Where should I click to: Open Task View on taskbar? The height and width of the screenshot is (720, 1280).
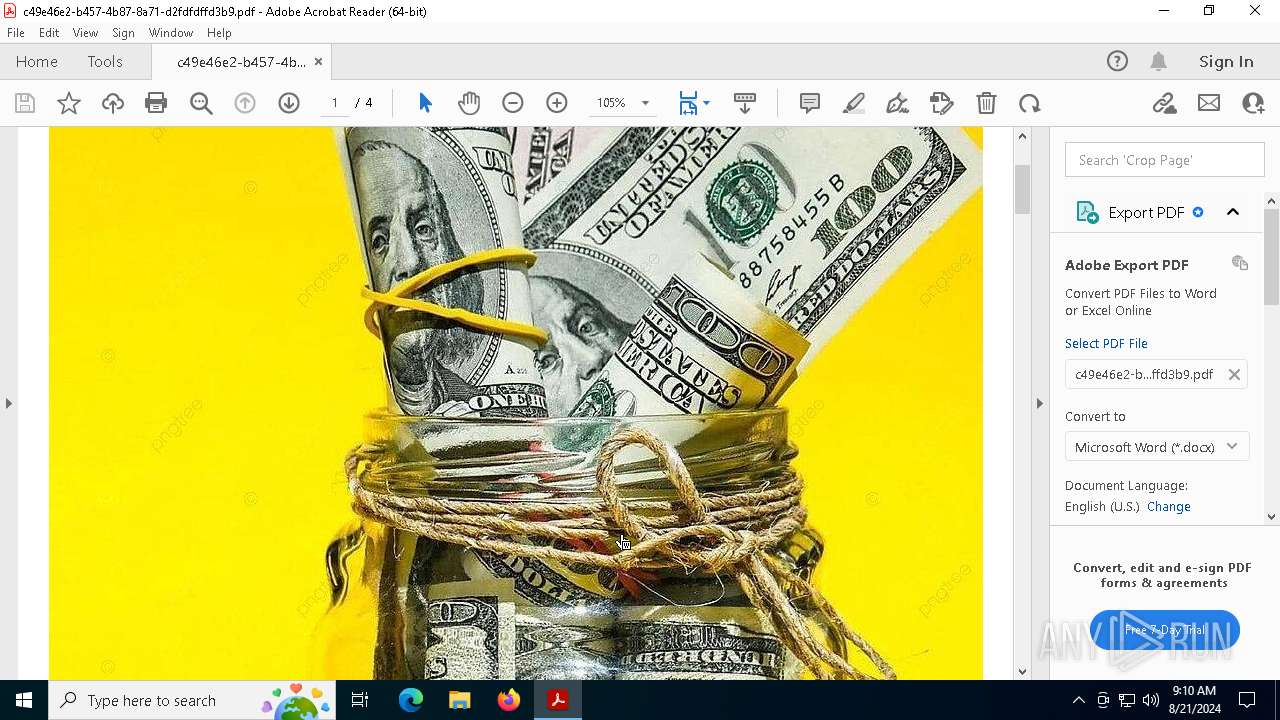tap(361, 700)
